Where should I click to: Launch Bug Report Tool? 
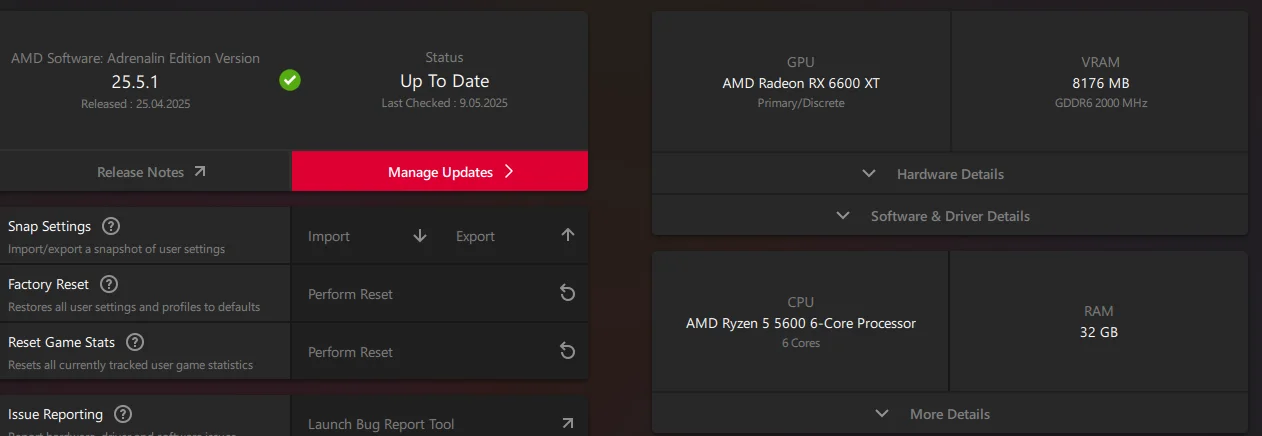tap(381, 424)
